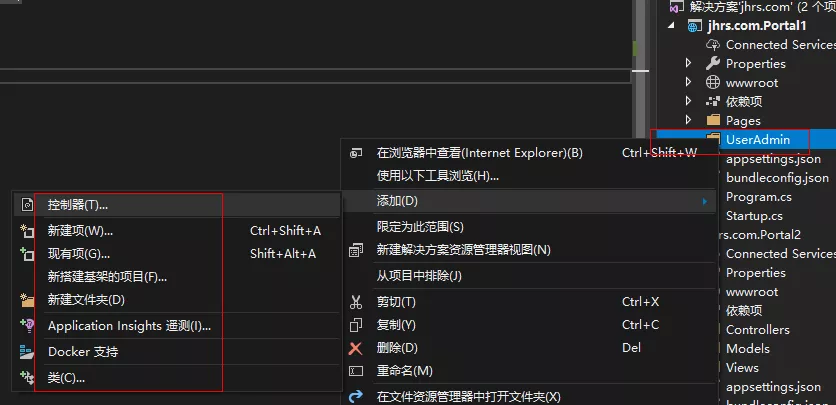Click the globe icon of wwwroot under Portal1
This screenshot has height=405, width=836.
pos(713,83)
